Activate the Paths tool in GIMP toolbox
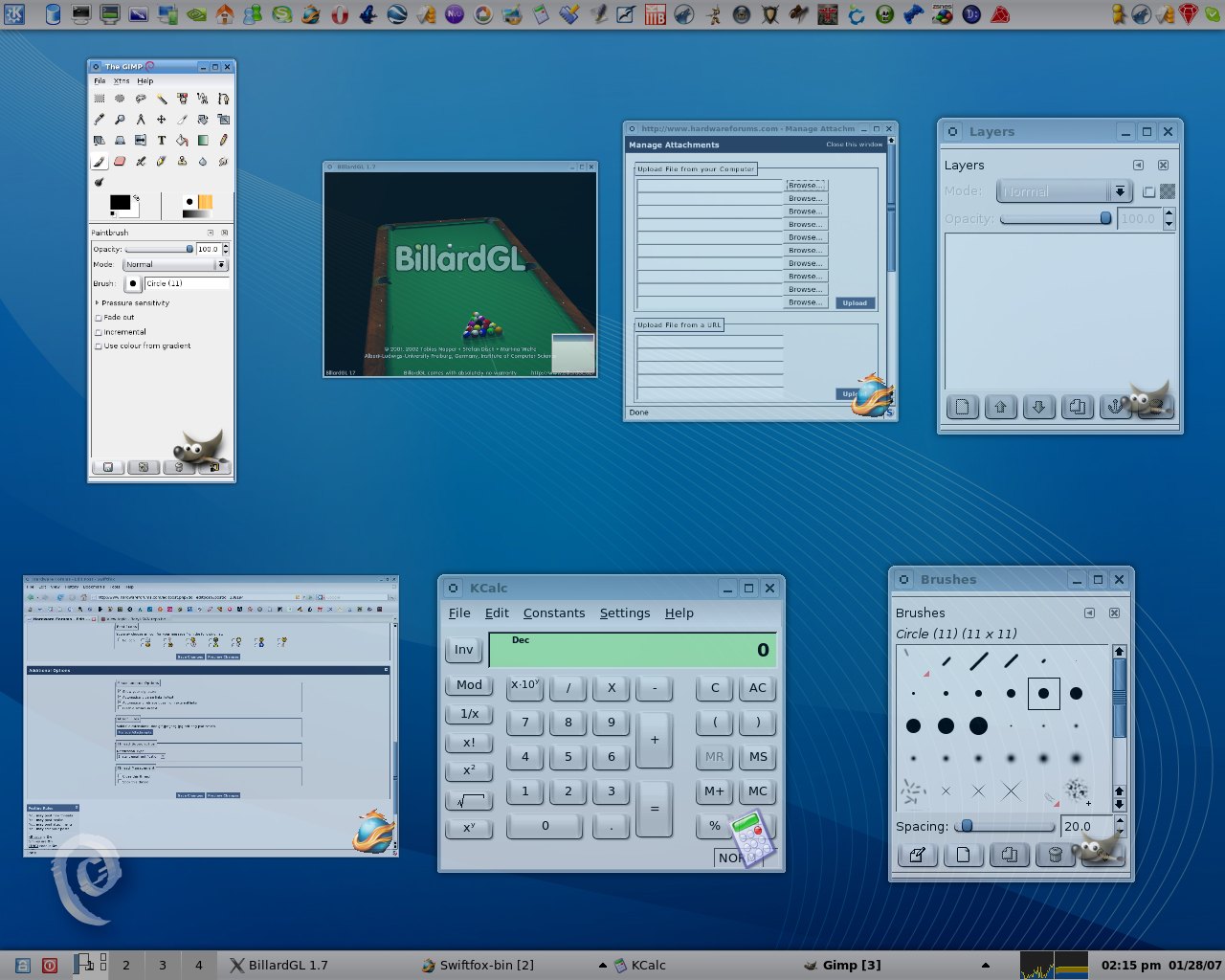Screen dimensions: 1225x980 point(223,99)
